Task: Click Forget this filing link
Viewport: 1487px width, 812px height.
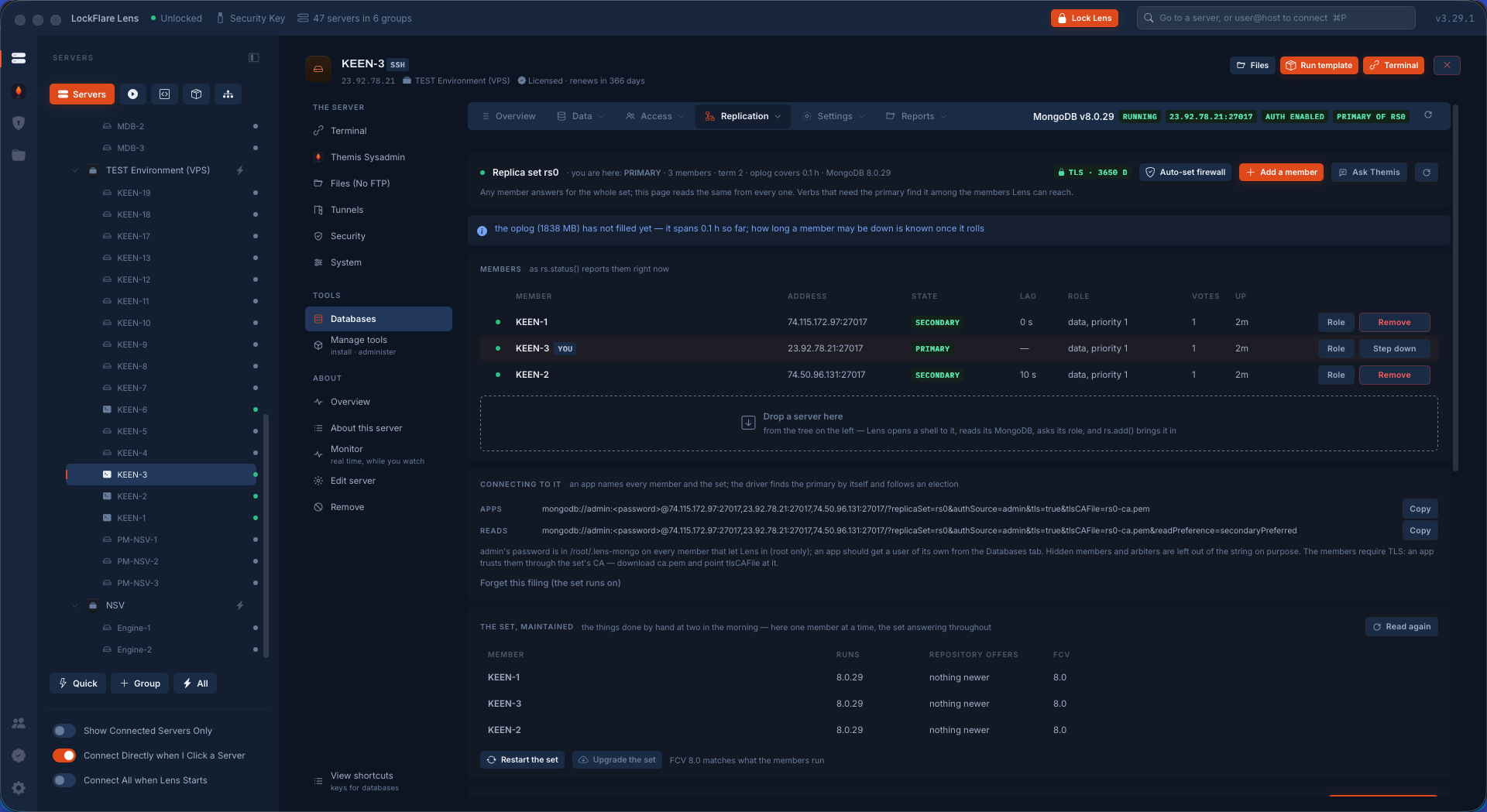Action: coord(550,583)
